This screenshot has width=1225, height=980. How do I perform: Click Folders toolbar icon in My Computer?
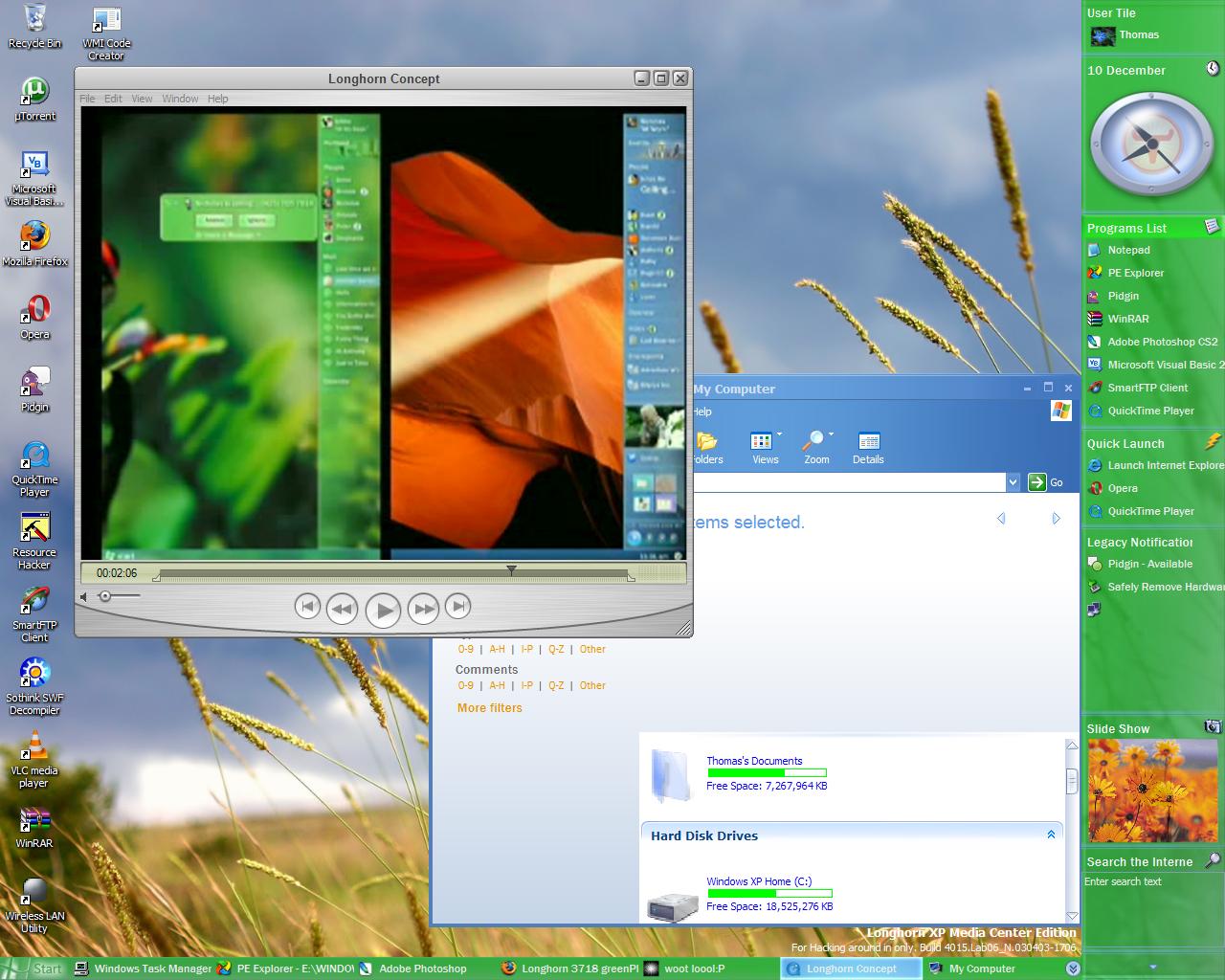tap(708, 448)
